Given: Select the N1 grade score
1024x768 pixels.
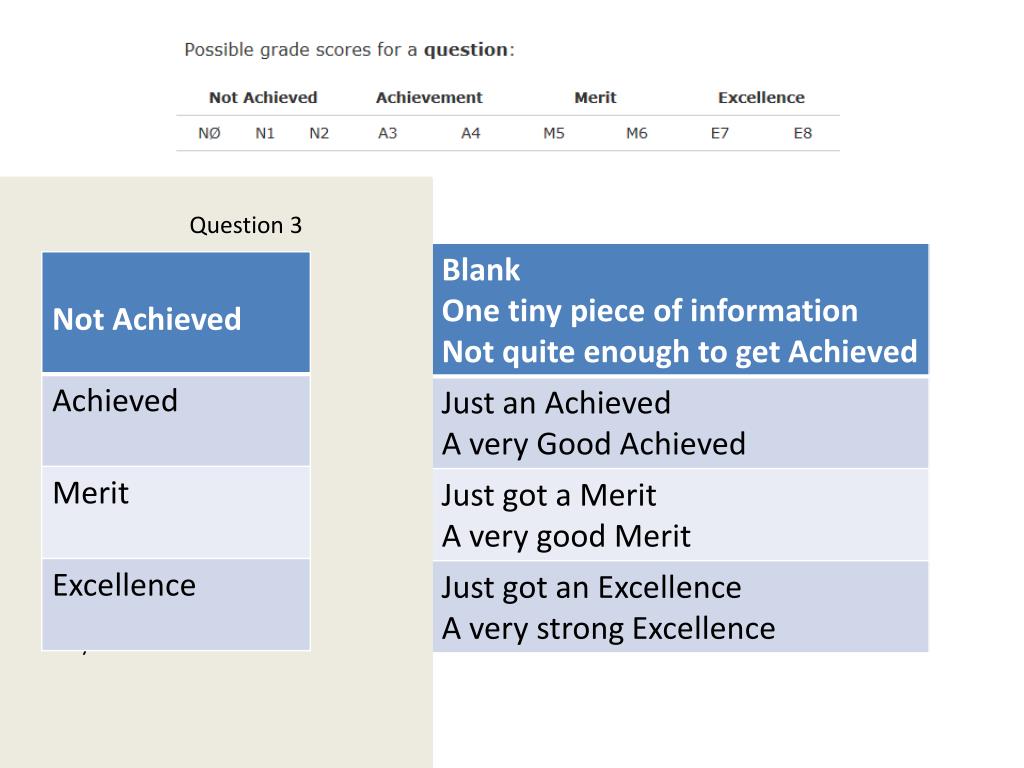Looking at the screenshot, I should 264,133.
